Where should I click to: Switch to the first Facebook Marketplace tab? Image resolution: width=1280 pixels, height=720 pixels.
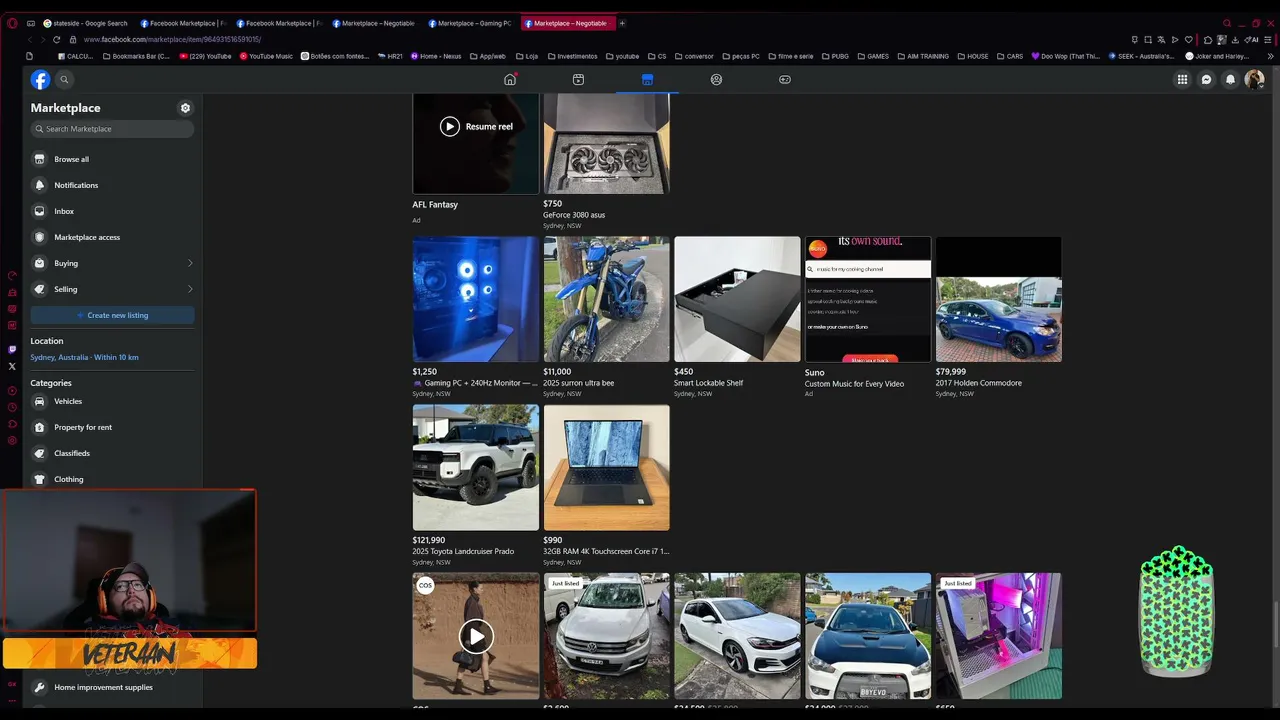(182, 23)
